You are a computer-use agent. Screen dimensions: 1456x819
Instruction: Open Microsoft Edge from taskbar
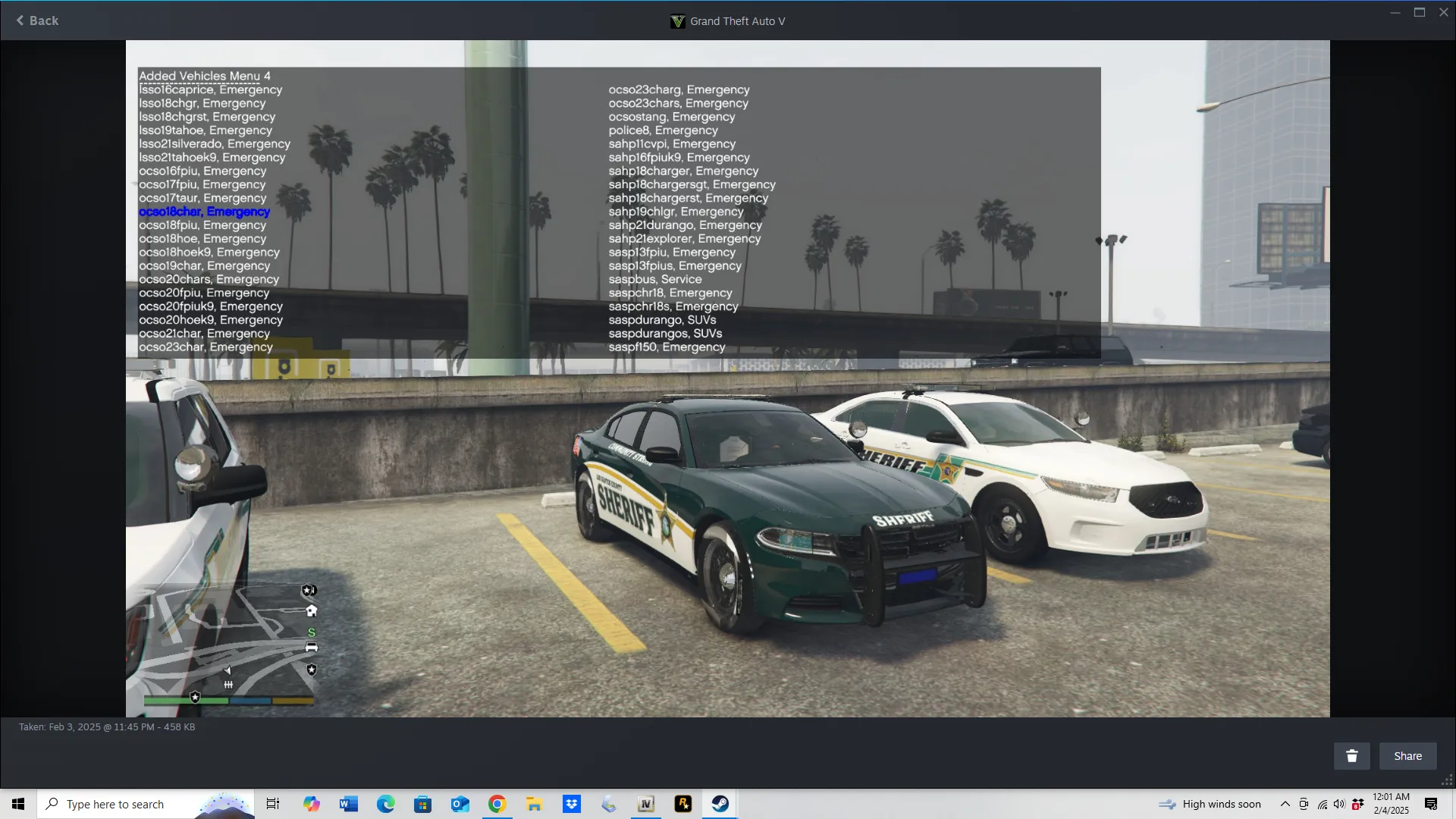385,804
